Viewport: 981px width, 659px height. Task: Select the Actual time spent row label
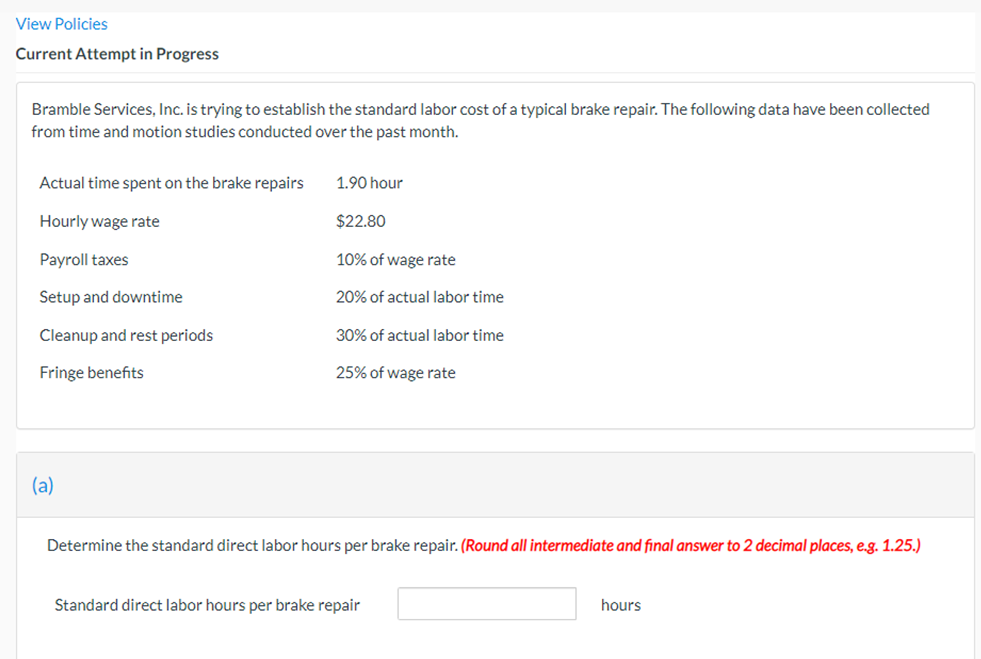(x=171, y=182)
